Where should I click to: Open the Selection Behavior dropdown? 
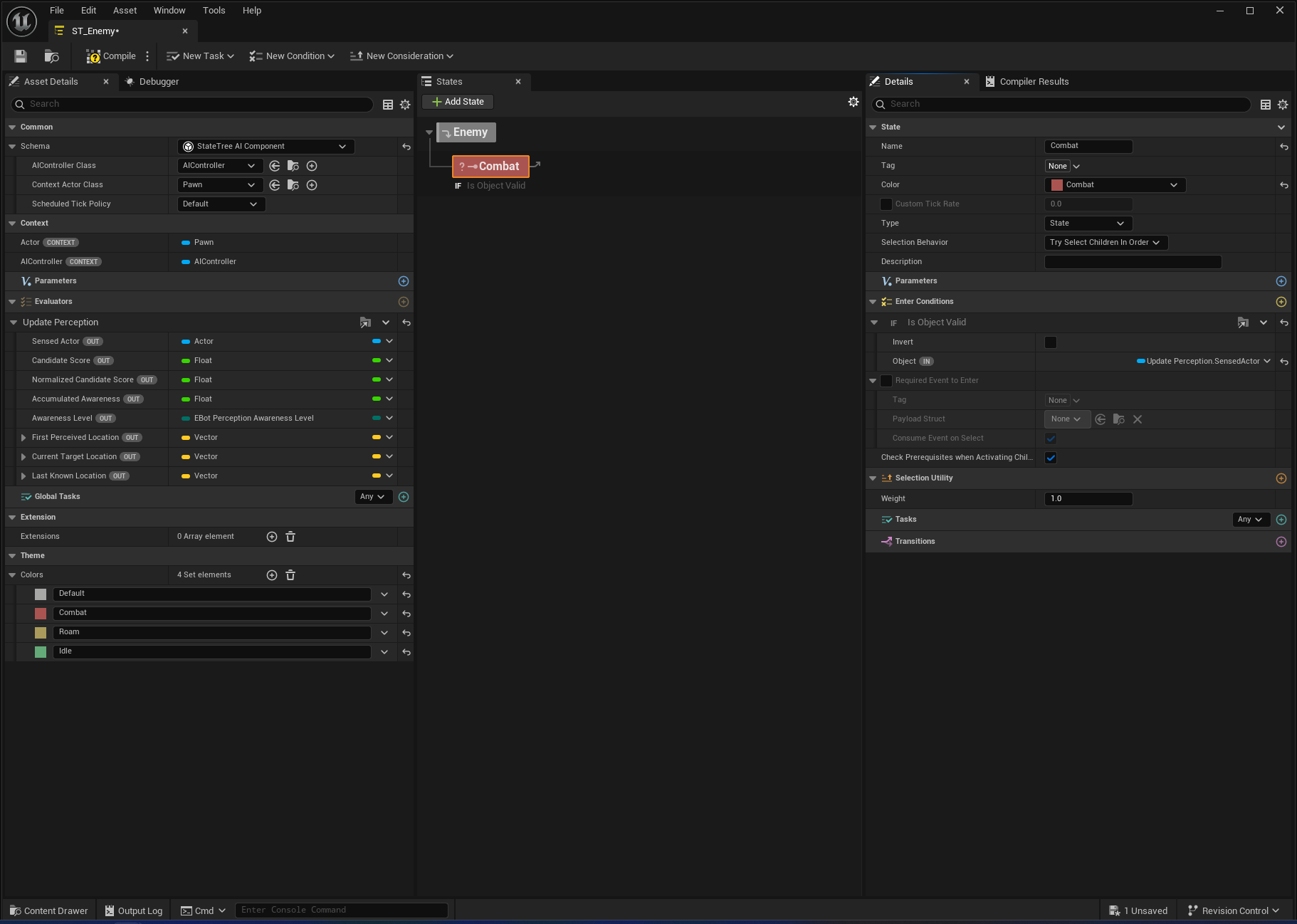(1105, 243)
